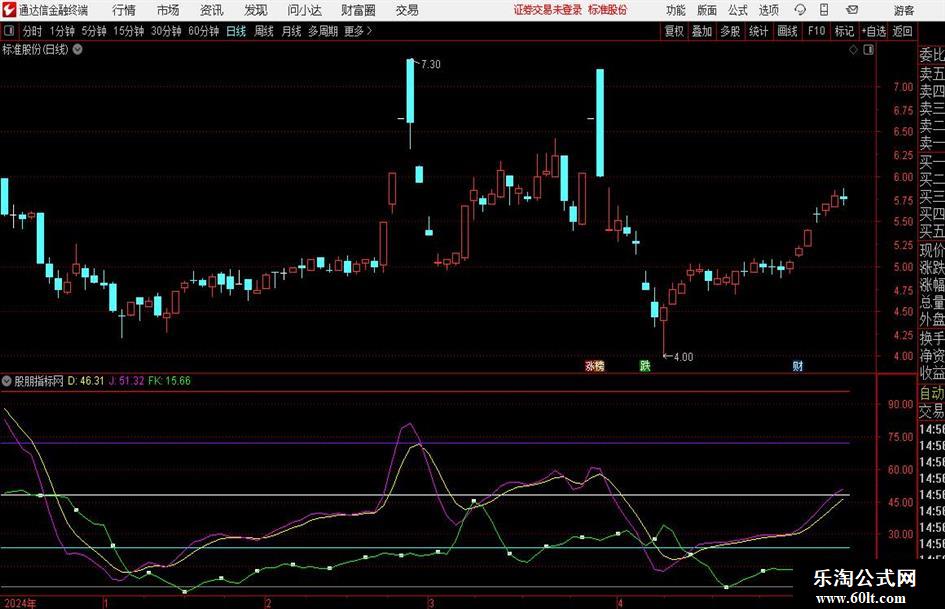Click the 复权 button
Screen dimensions: 945x609
[674, 31]
